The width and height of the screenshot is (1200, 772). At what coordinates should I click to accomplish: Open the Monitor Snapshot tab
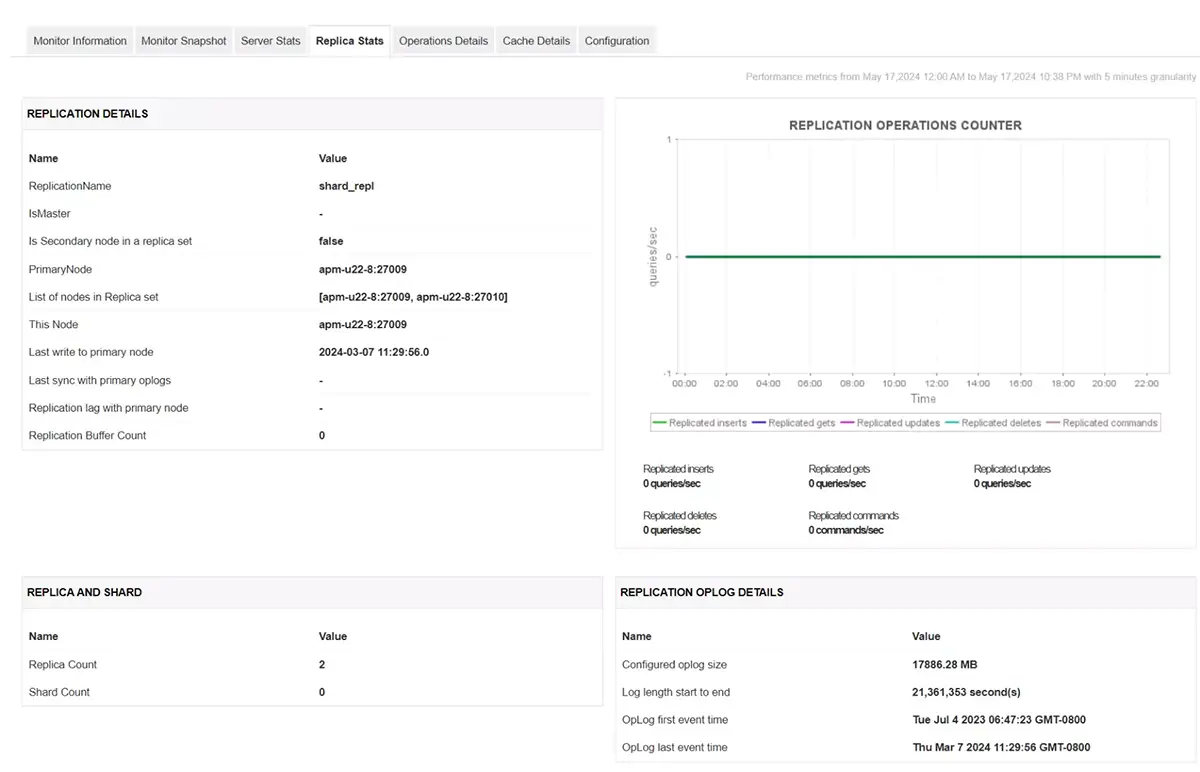pyautogui.click(x=184, y=41)
